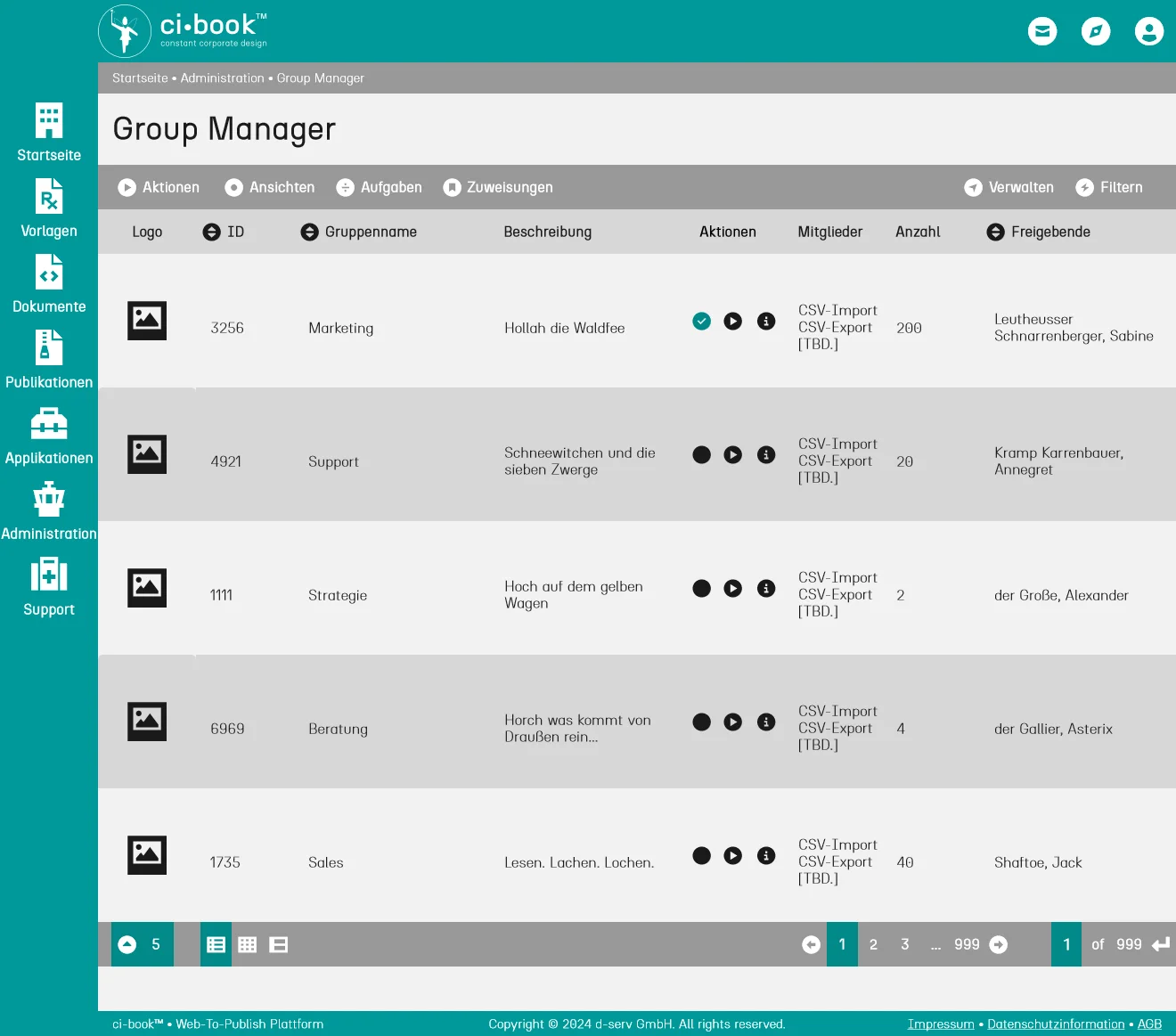Click the Sales logo thumbnail
The height and width of the screenshot is (1036, 1176).
pyautogui.click(x=147, y=855)
